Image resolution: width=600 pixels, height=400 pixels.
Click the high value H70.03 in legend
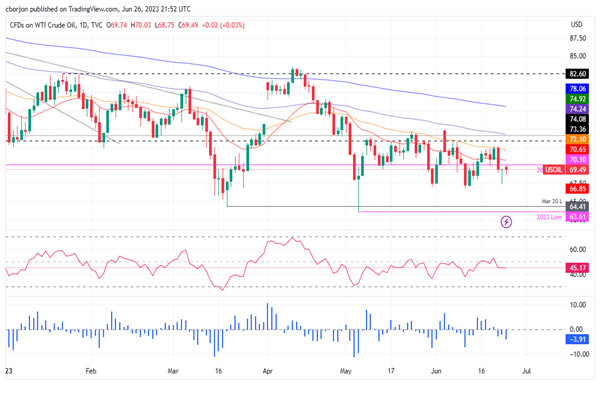[141, 25]
